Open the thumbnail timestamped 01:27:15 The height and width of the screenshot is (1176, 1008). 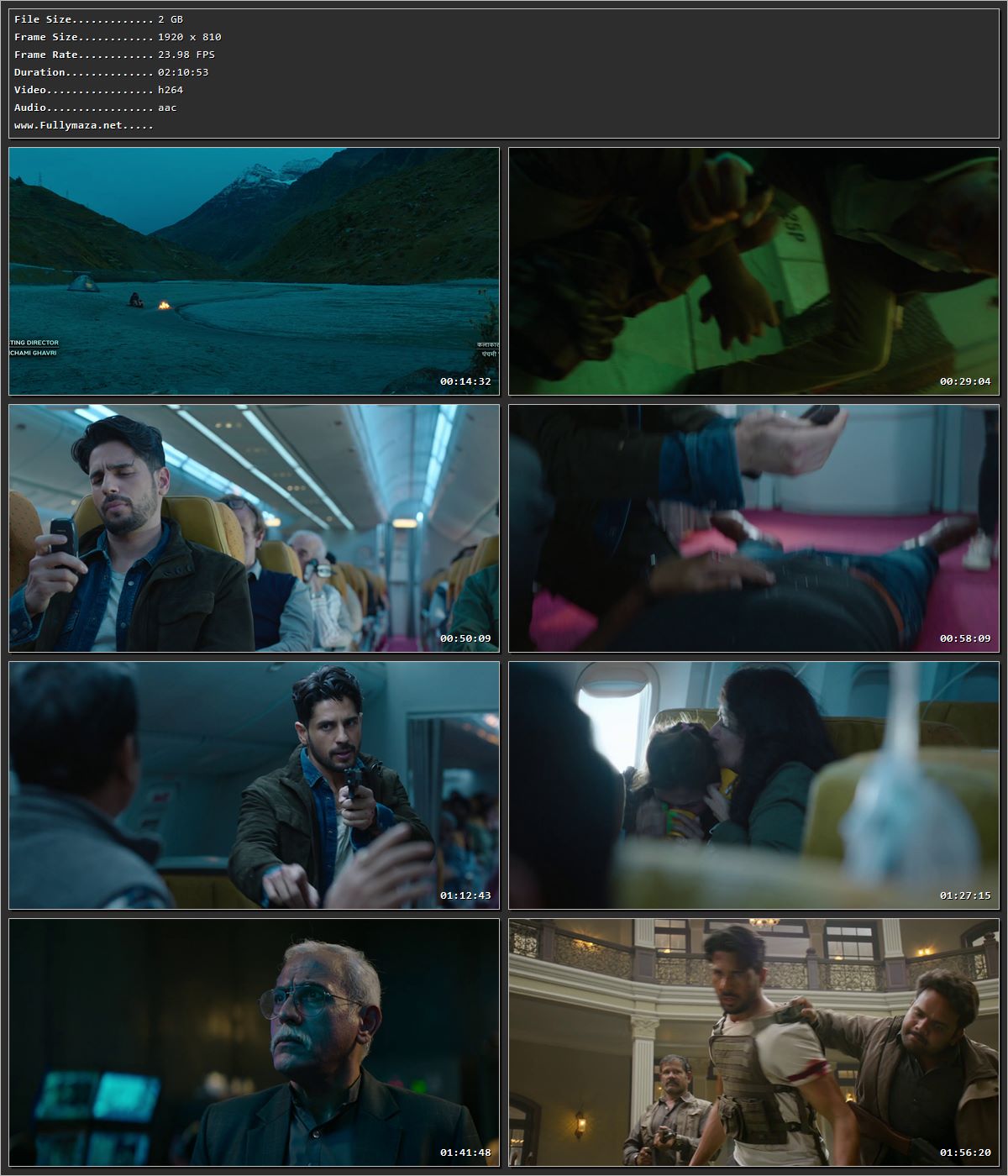pos(753,785)
